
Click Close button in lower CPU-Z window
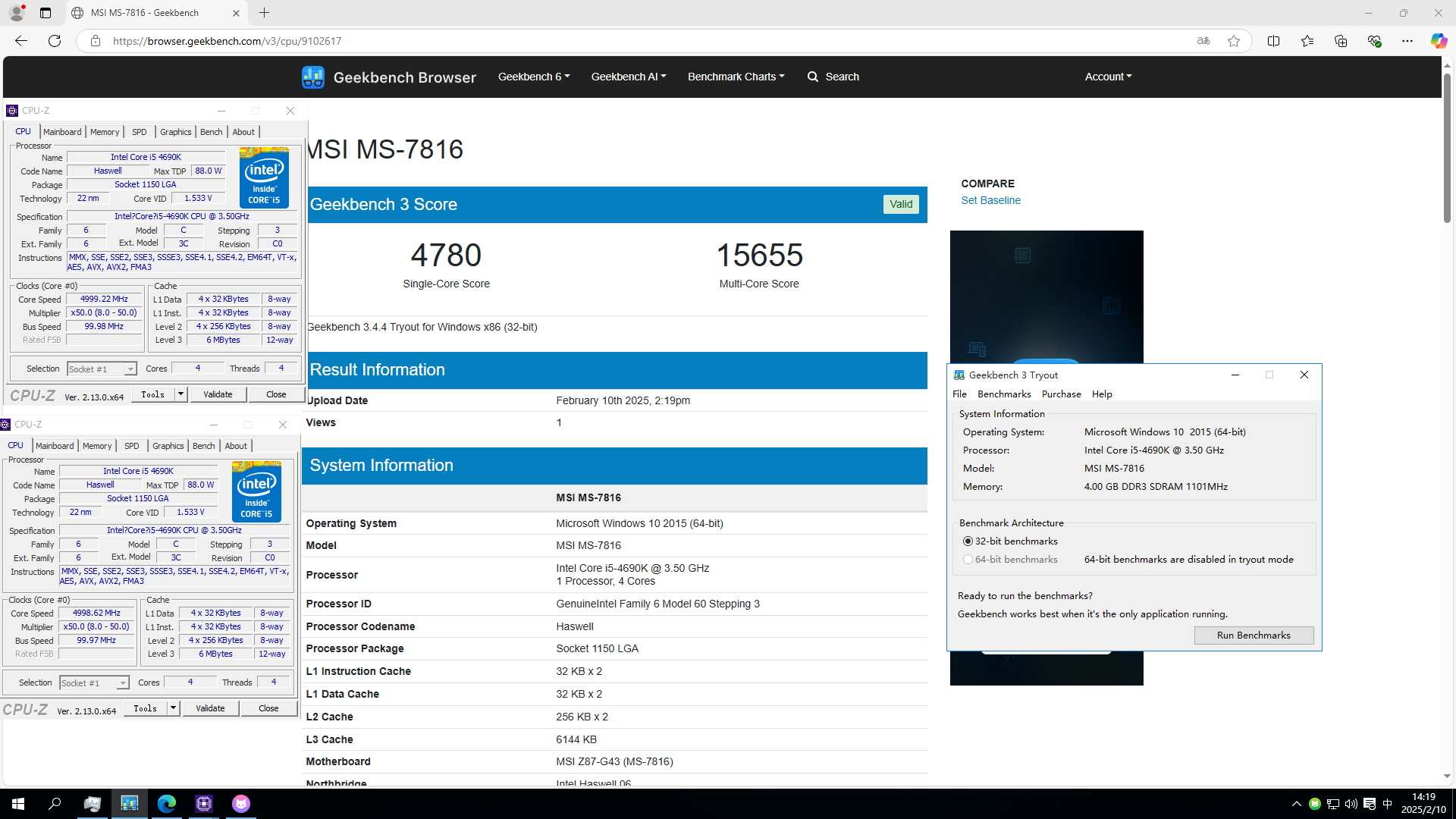coord(268,708)
